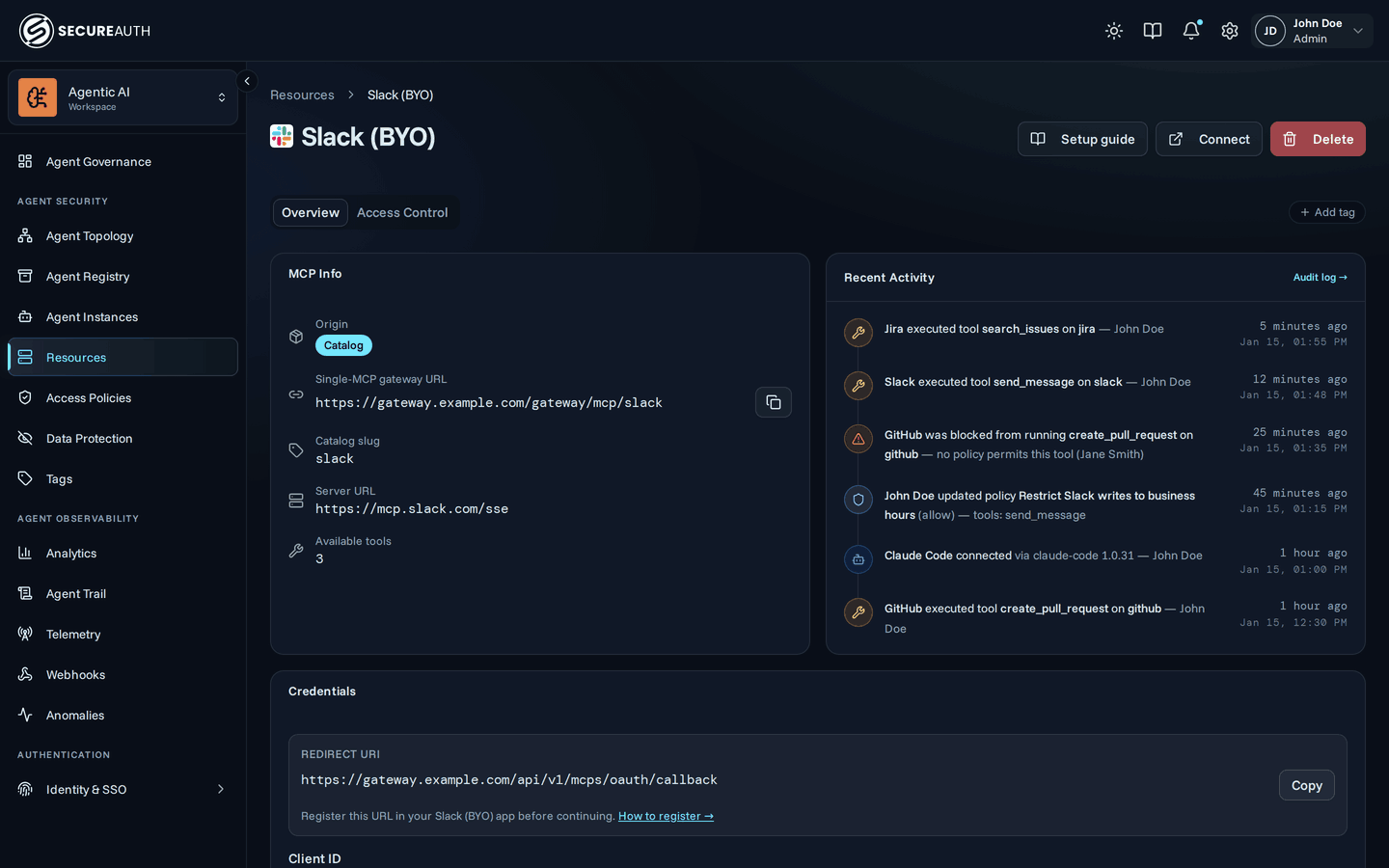Open the documentation book icon in header
1389x868 pixels.
click(x=1153, y=31)
